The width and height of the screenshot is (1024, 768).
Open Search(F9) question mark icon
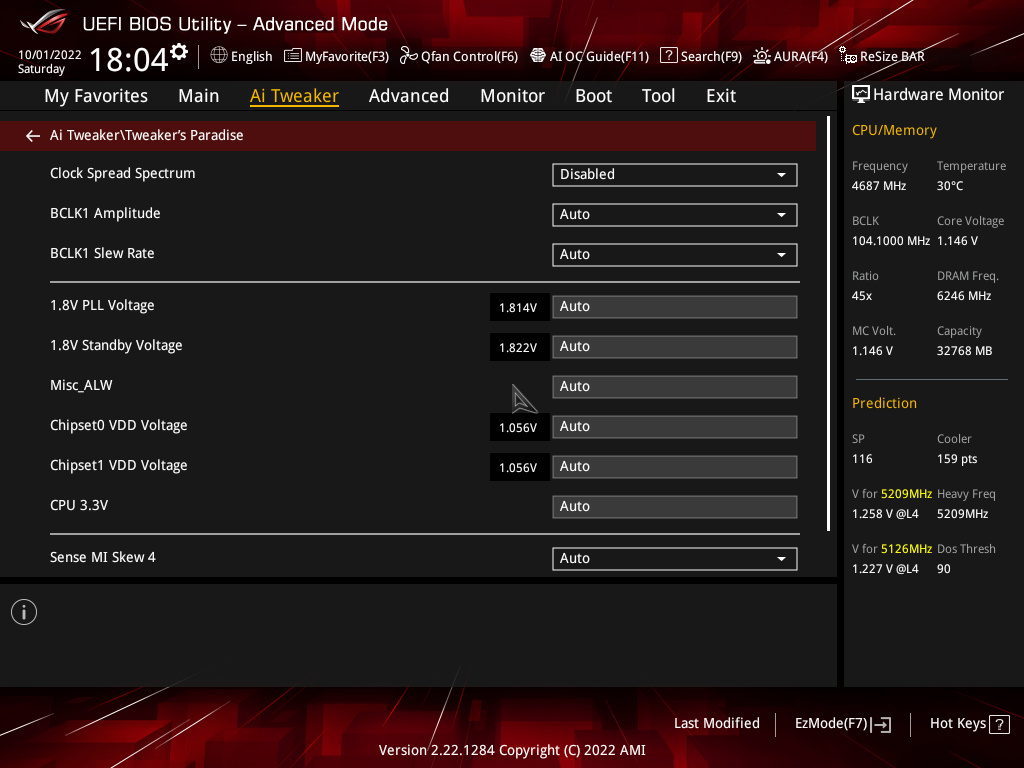click(x=669, y=56)
